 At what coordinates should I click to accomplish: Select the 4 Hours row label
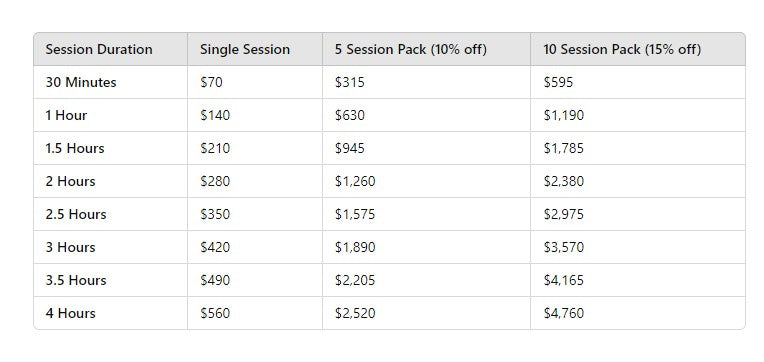70,313
